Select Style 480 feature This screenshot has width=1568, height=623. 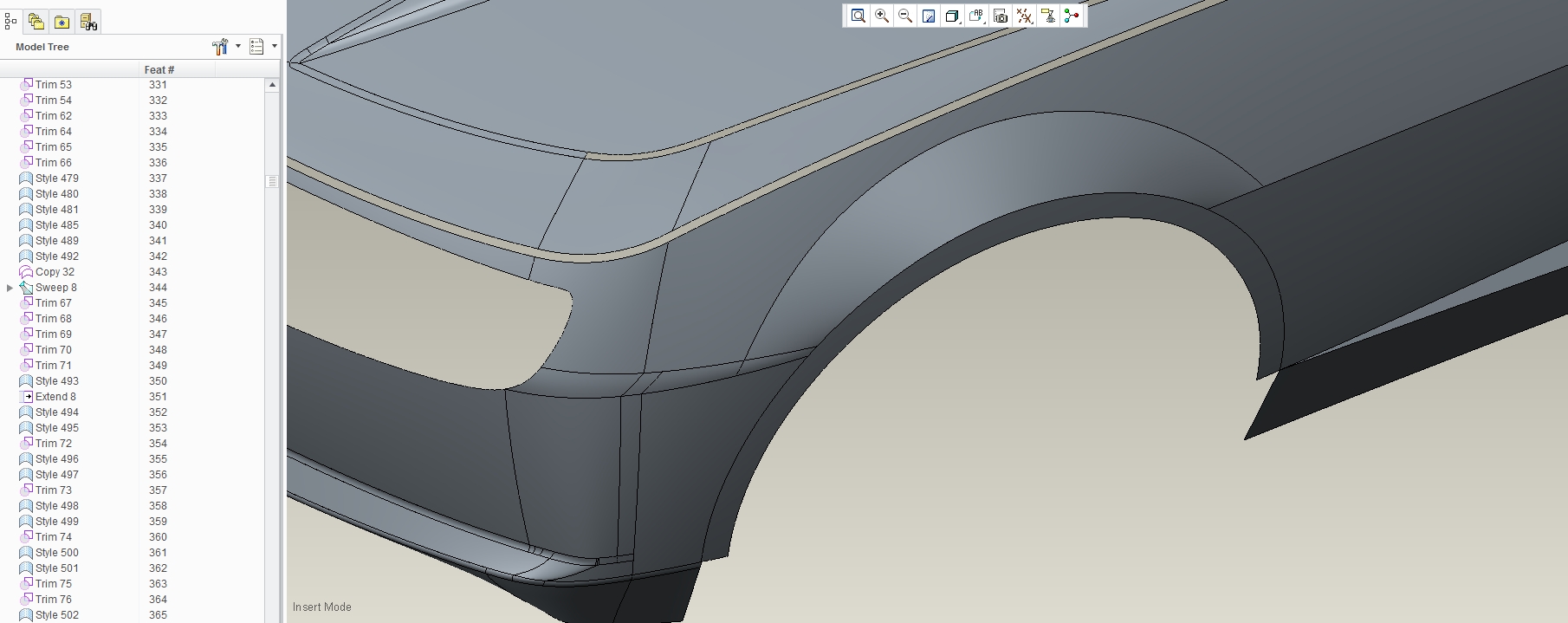click(57, 194)
